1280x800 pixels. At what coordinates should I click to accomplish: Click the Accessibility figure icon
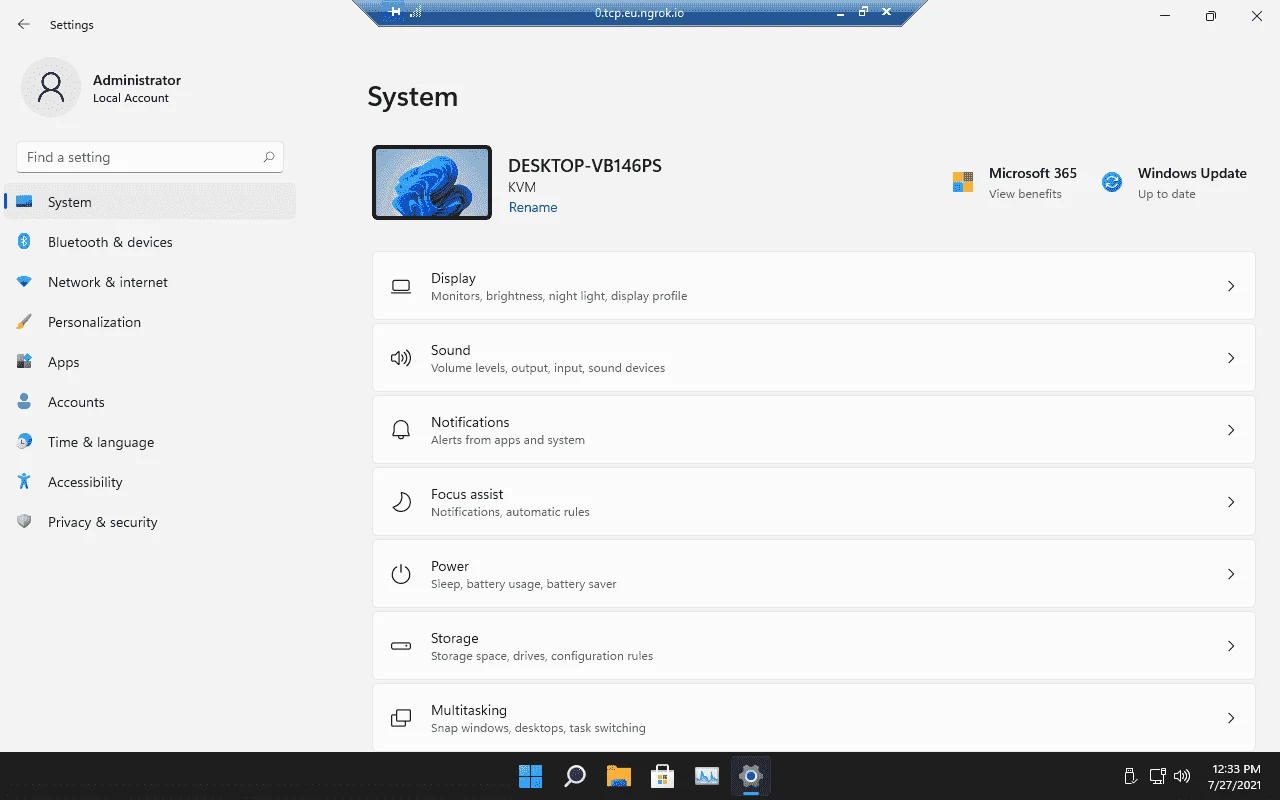point(25,482)
